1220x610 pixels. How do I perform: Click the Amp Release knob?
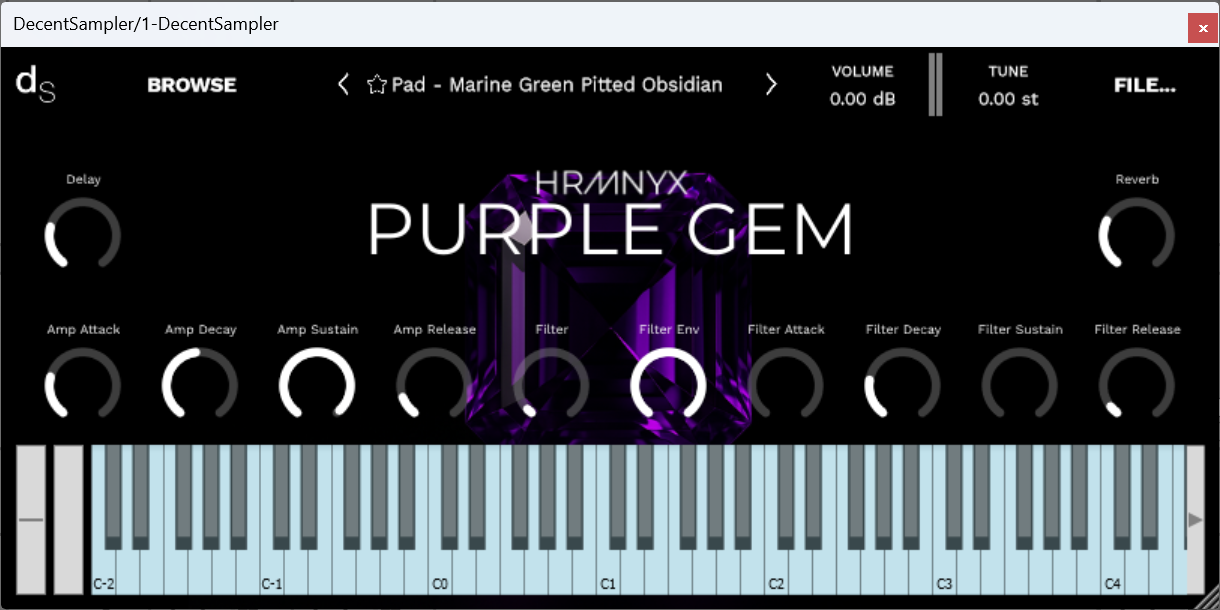click(x=434, y=385)
